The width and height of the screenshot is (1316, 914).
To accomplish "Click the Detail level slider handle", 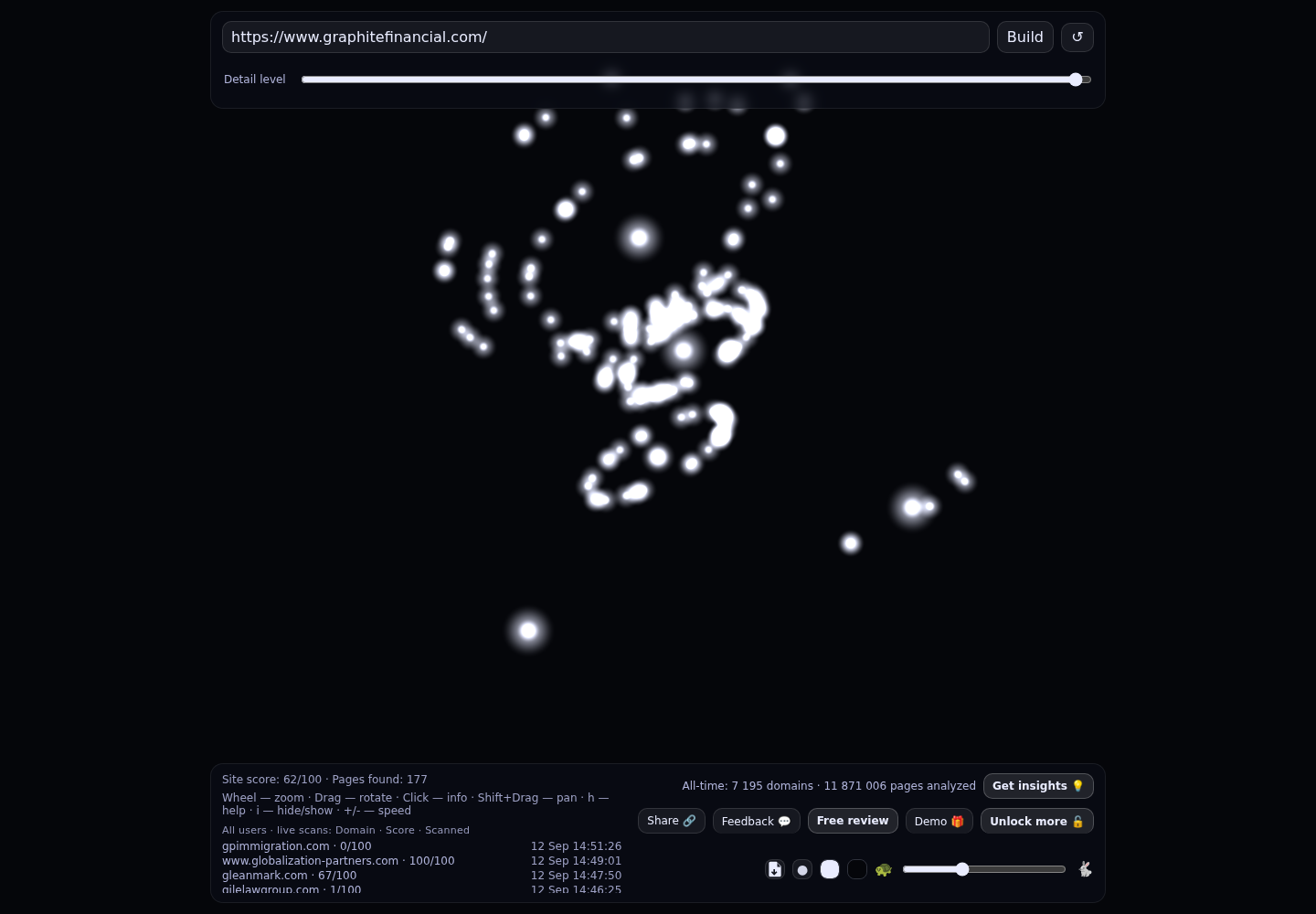I will tap(1076, 80).
